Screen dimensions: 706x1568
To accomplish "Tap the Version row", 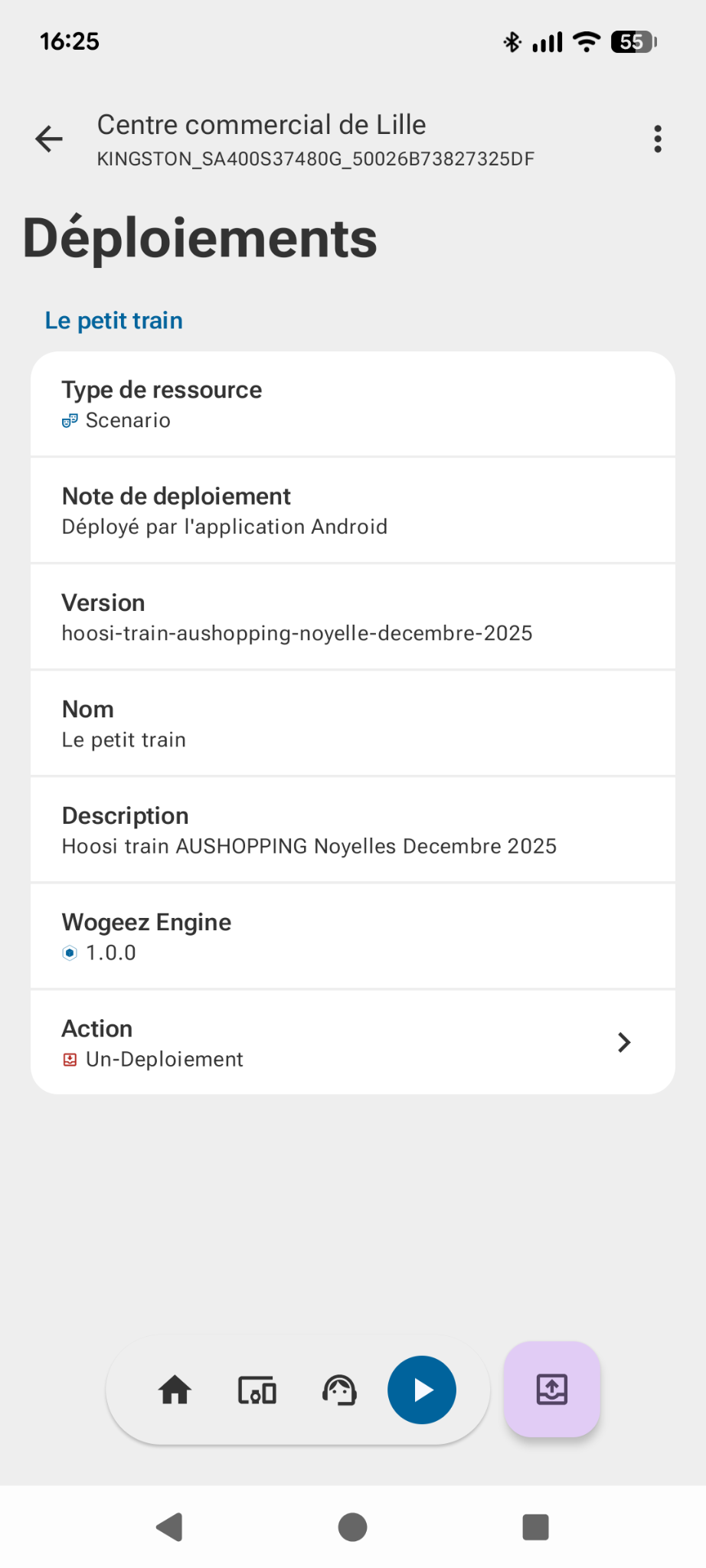I will (352, 617).
